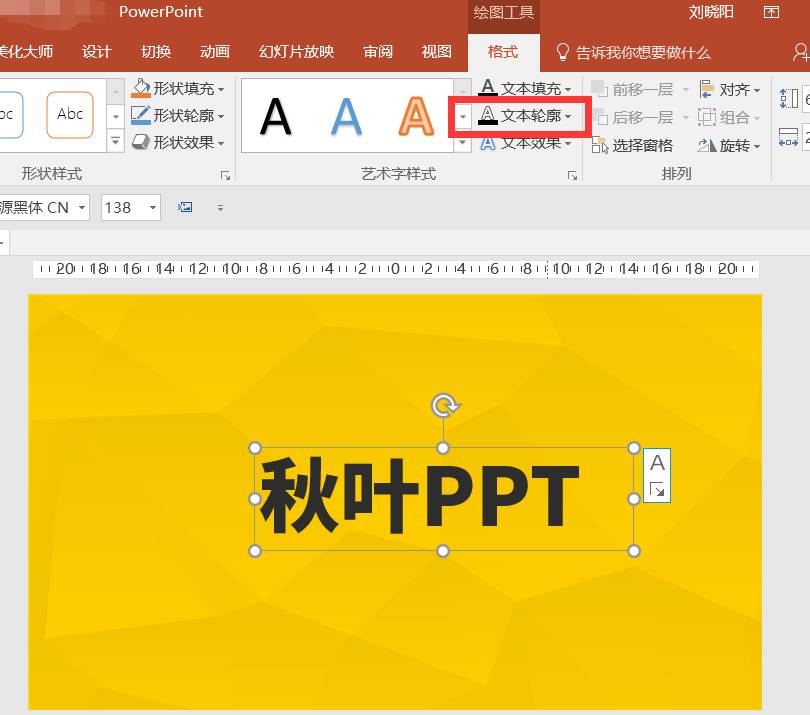Viewport: 810px width, 715px height.
Task: Open the 形状效果 shape effects menu
Action: tap(178, 142)
